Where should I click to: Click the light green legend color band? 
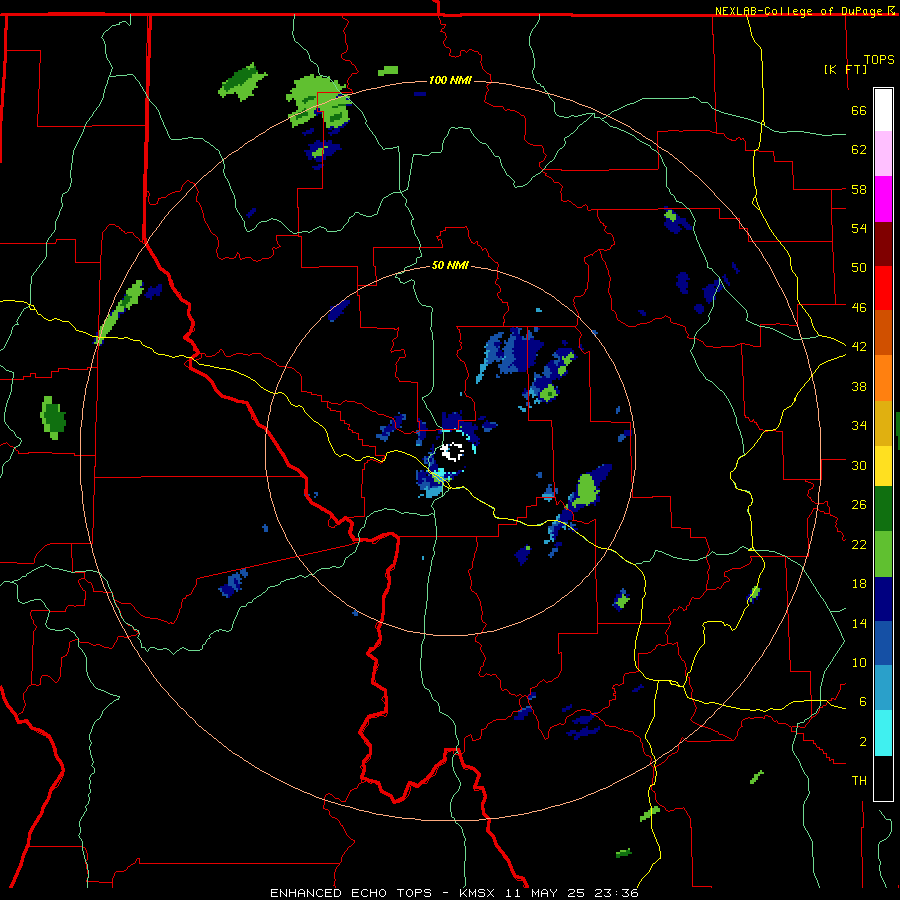[883, 554]
